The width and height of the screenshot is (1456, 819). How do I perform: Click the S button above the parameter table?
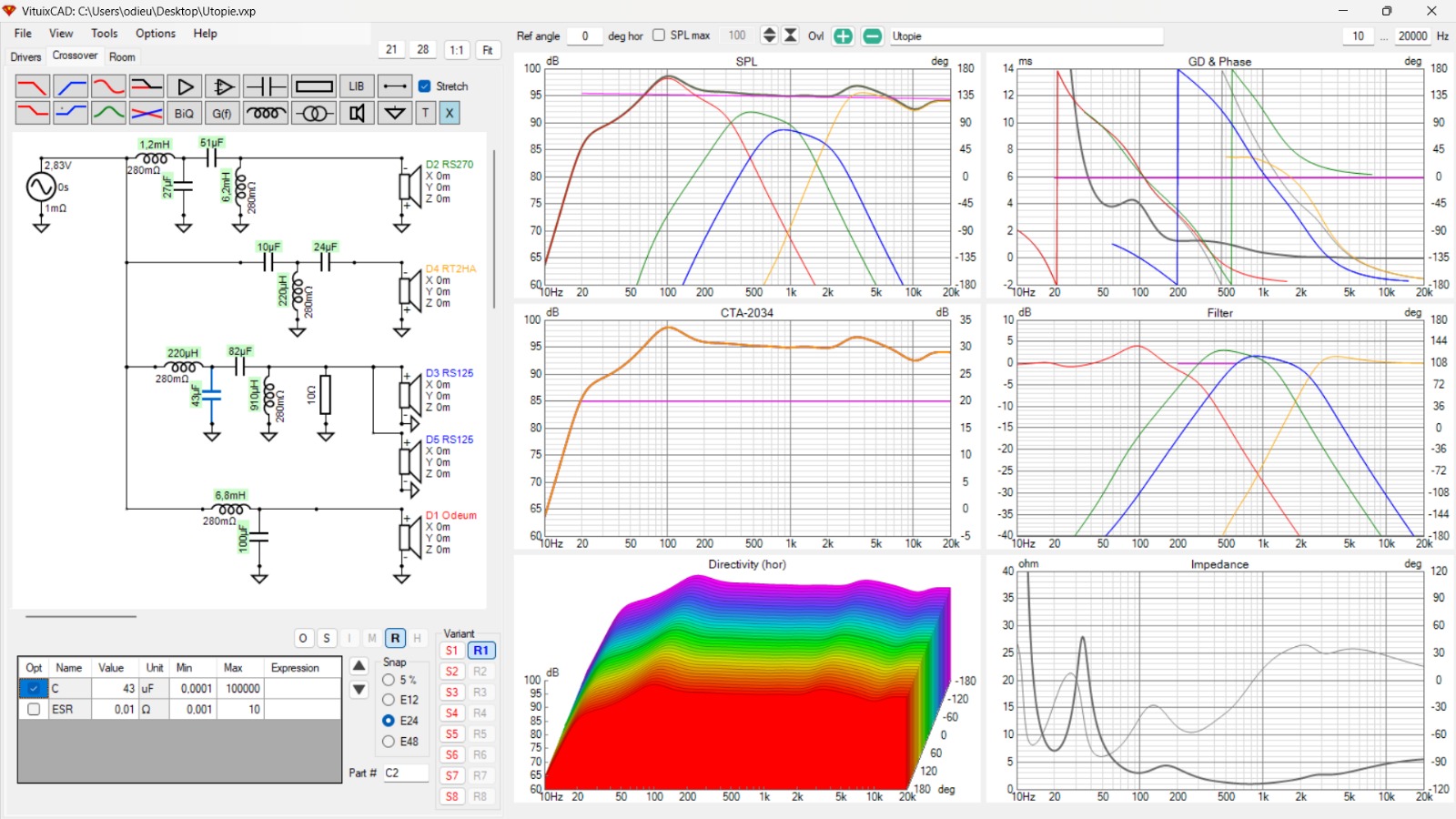[x=327, y=639]
